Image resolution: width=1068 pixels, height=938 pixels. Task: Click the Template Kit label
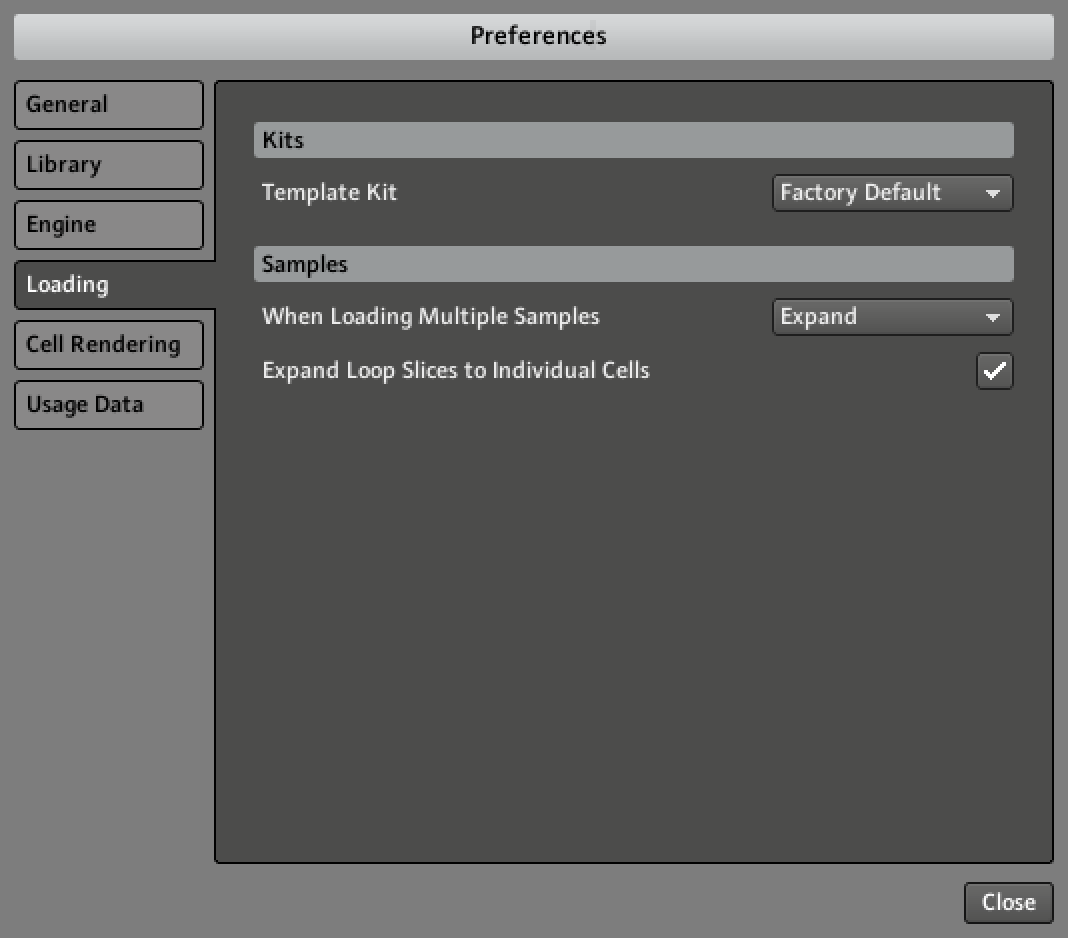(x=329, y=193)
